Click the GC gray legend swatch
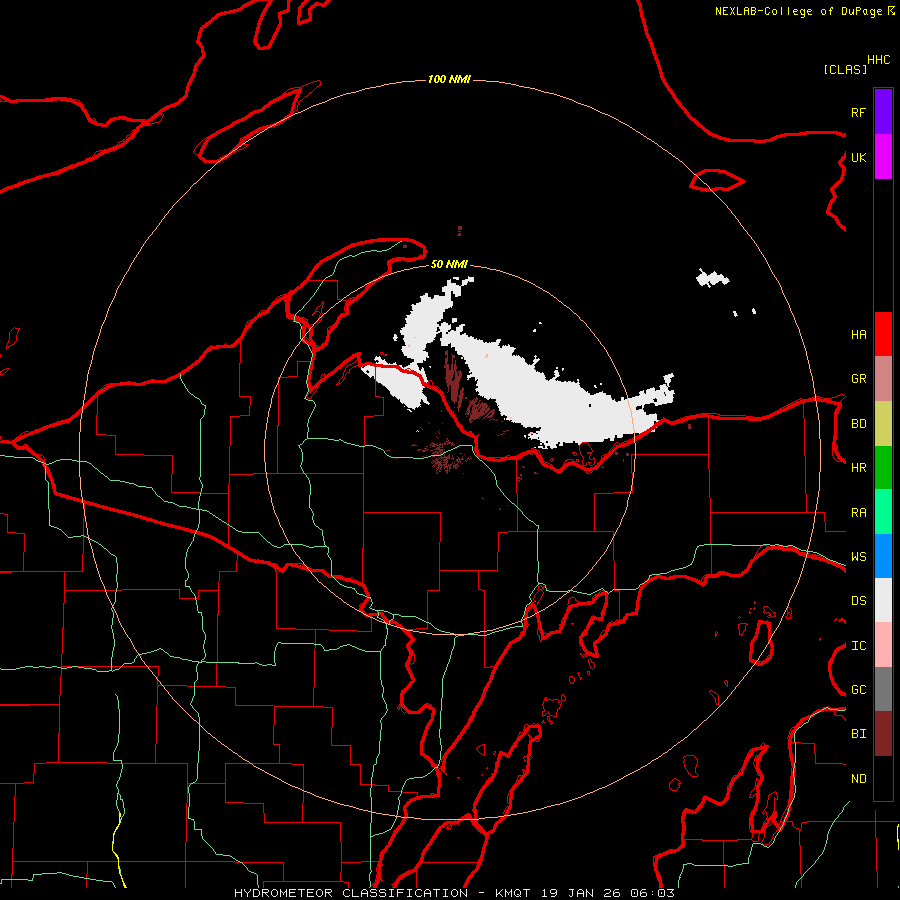Screen dimensions: 900x900 click(883, 689)
